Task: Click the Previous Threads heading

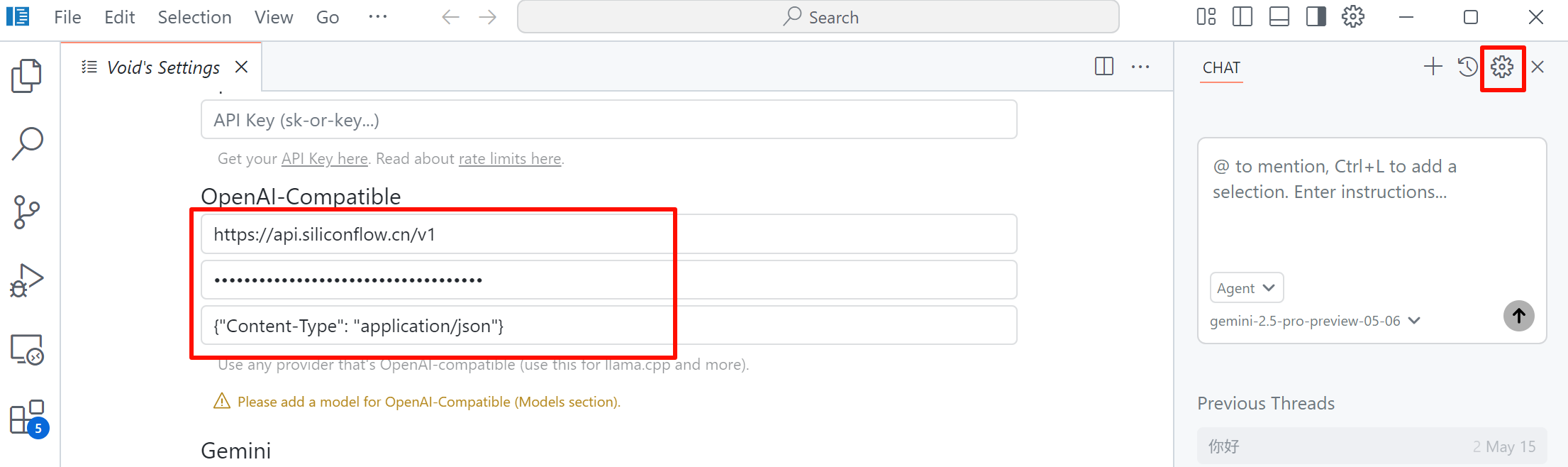Action: tap(1266, 403)
